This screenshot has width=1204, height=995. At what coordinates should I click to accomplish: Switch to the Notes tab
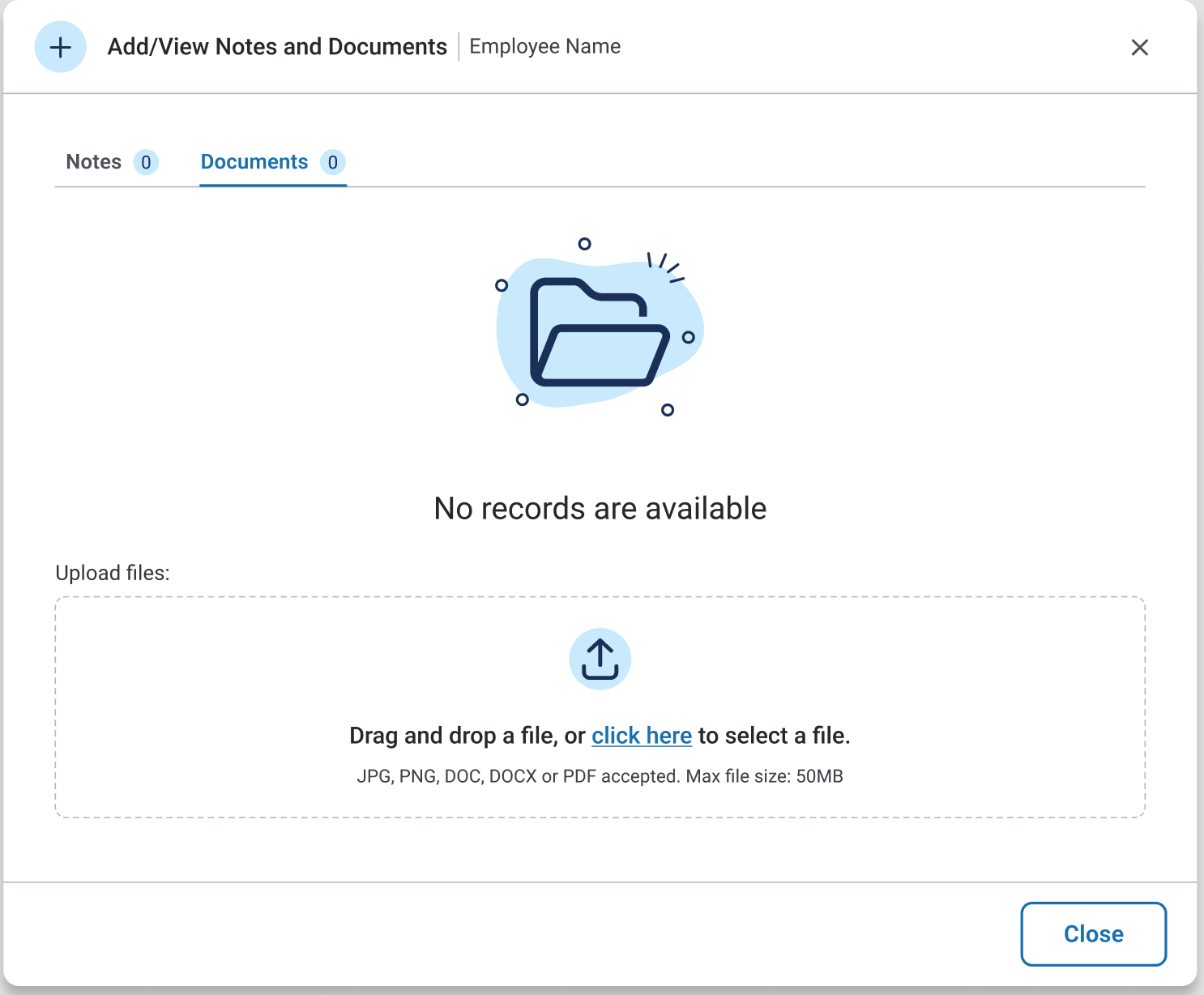[94, 162]
